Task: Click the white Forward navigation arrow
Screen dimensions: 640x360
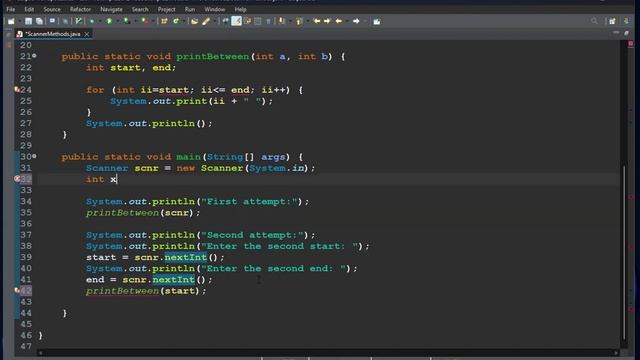Action: (x=356, y=21)
